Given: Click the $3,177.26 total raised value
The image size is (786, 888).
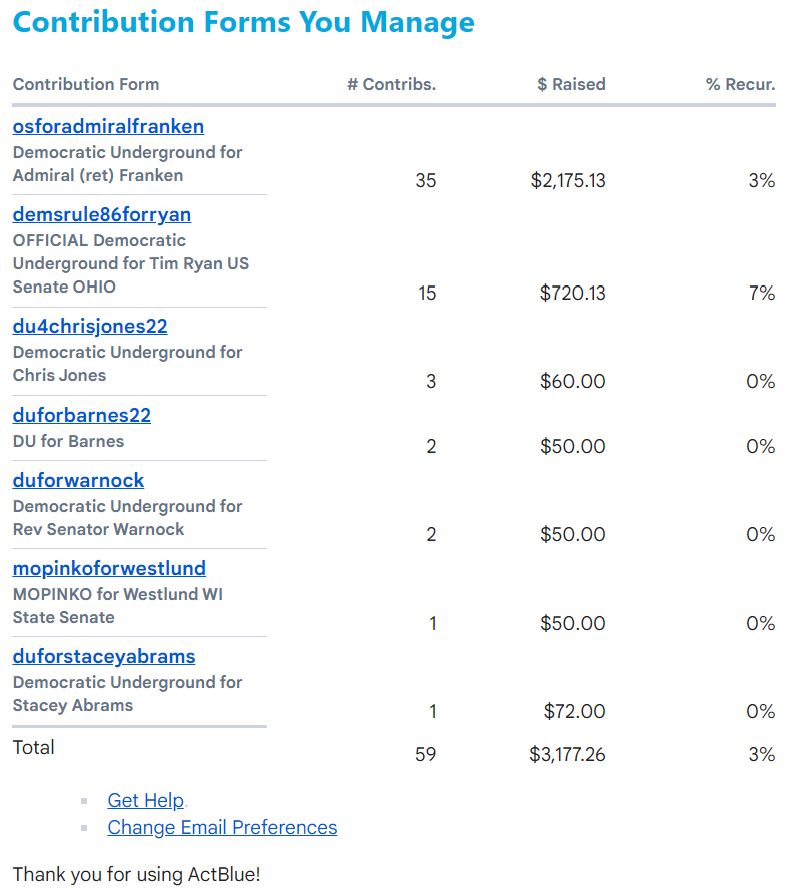Looking at the screenshot, I should (x=567, y=754).
